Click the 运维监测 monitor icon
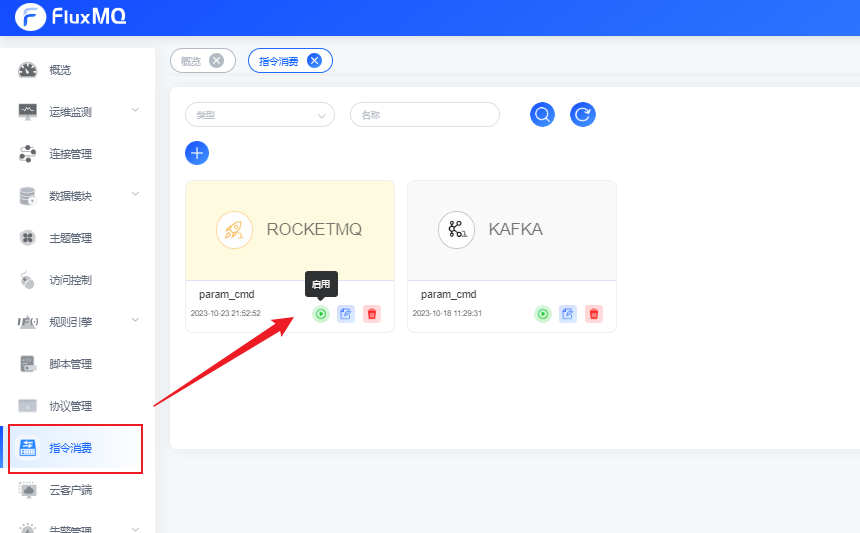 pyautogui.click(x=27, y=112)
